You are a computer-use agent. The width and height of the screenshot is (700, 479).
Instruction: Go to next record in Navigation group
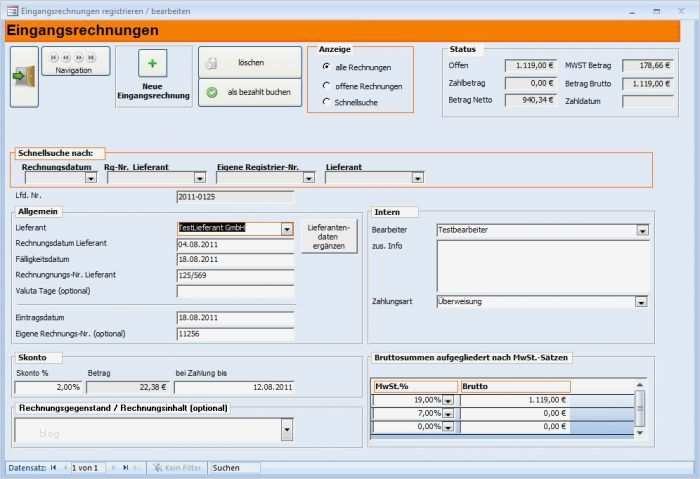[79, 58]
